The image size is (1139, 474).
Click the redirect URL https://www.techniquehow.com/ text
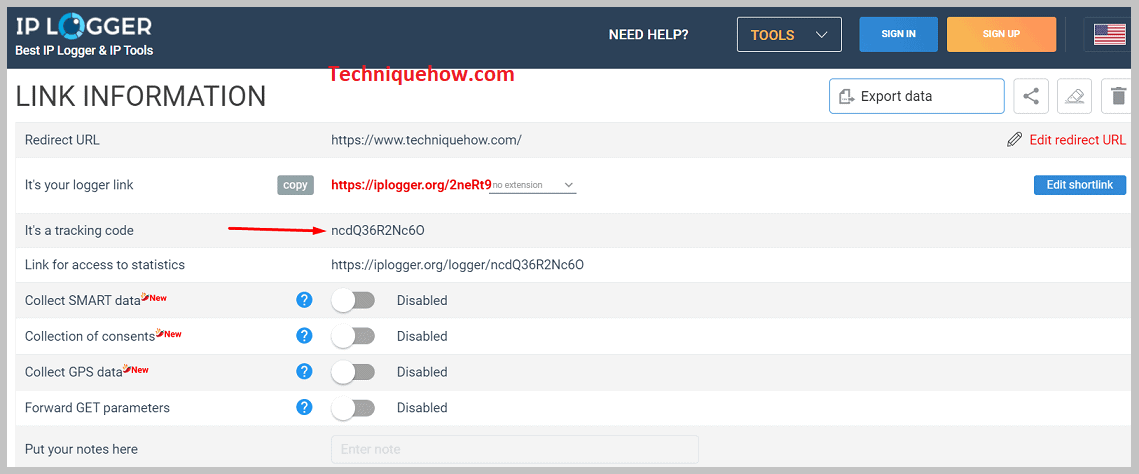click(x=426, y=140)
